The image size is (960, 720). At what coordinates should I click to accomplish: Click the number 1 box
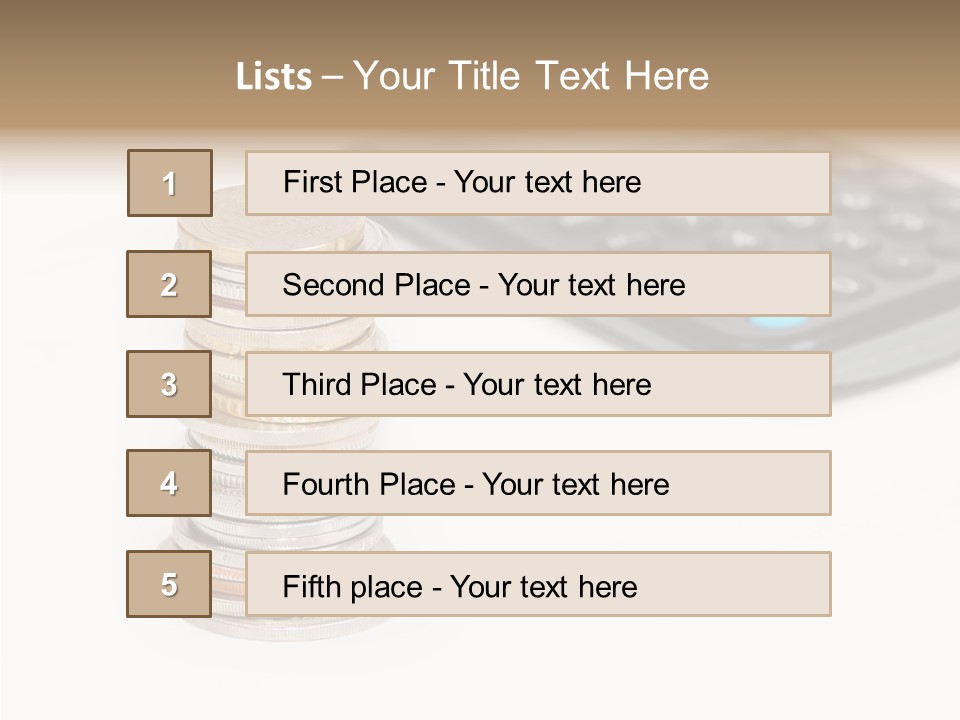170,183
